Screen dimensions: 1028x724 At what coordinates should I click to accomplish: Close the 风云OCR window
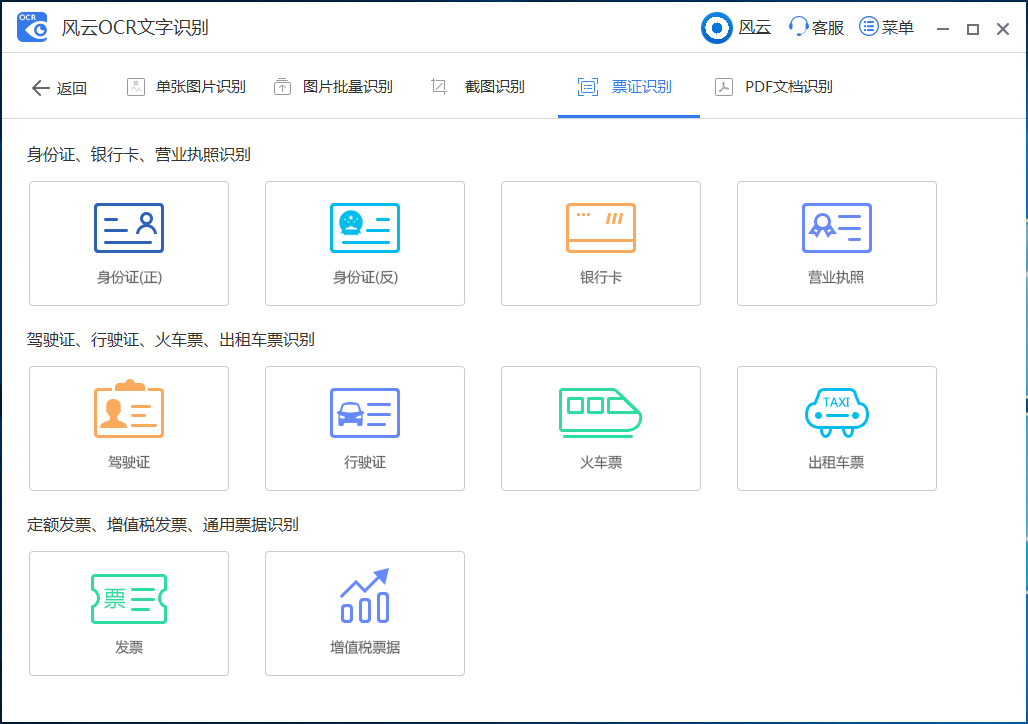pyautogui.click(x=1002, y=29)
